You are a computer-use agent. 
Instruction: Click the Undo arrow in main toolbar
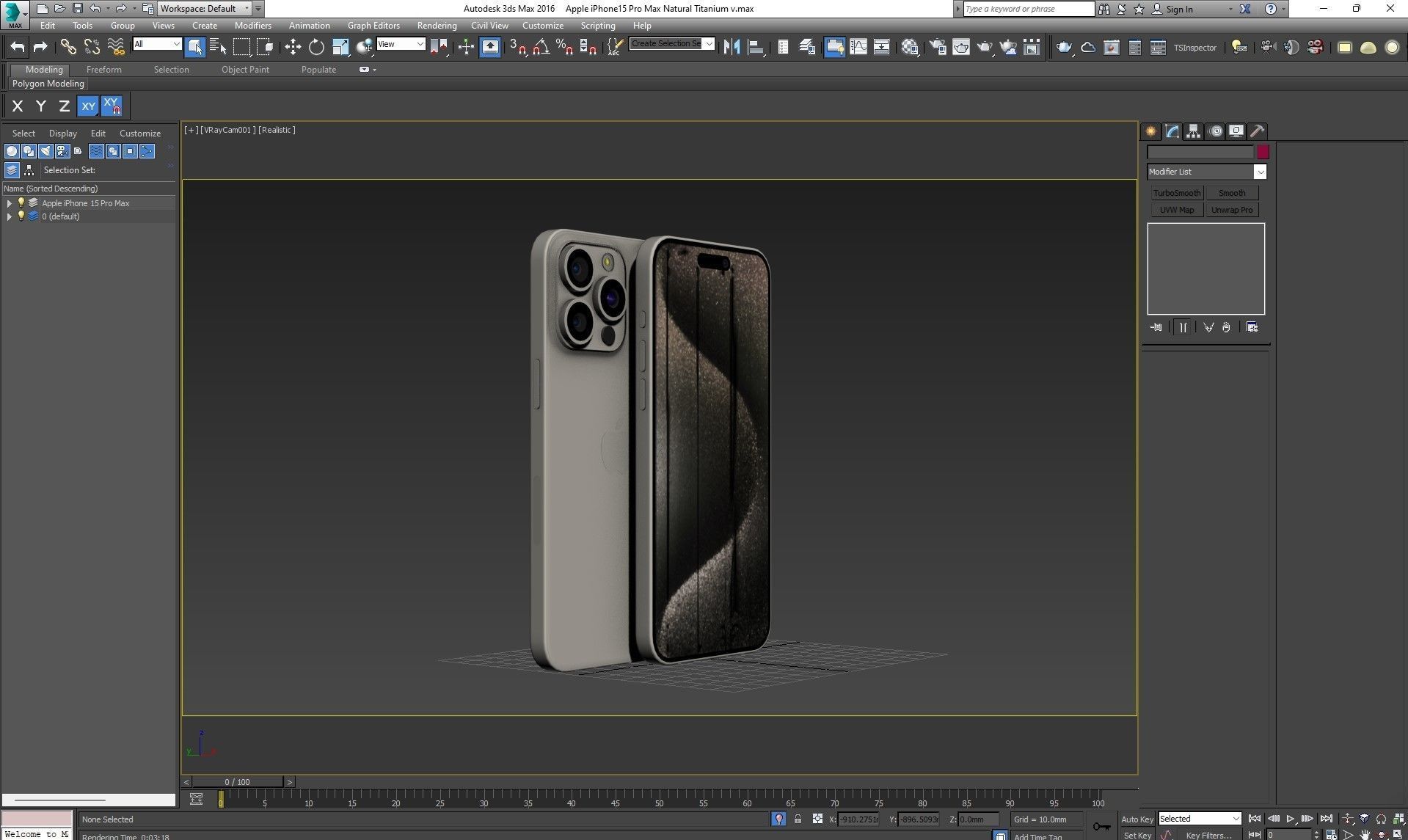(17, 47)
